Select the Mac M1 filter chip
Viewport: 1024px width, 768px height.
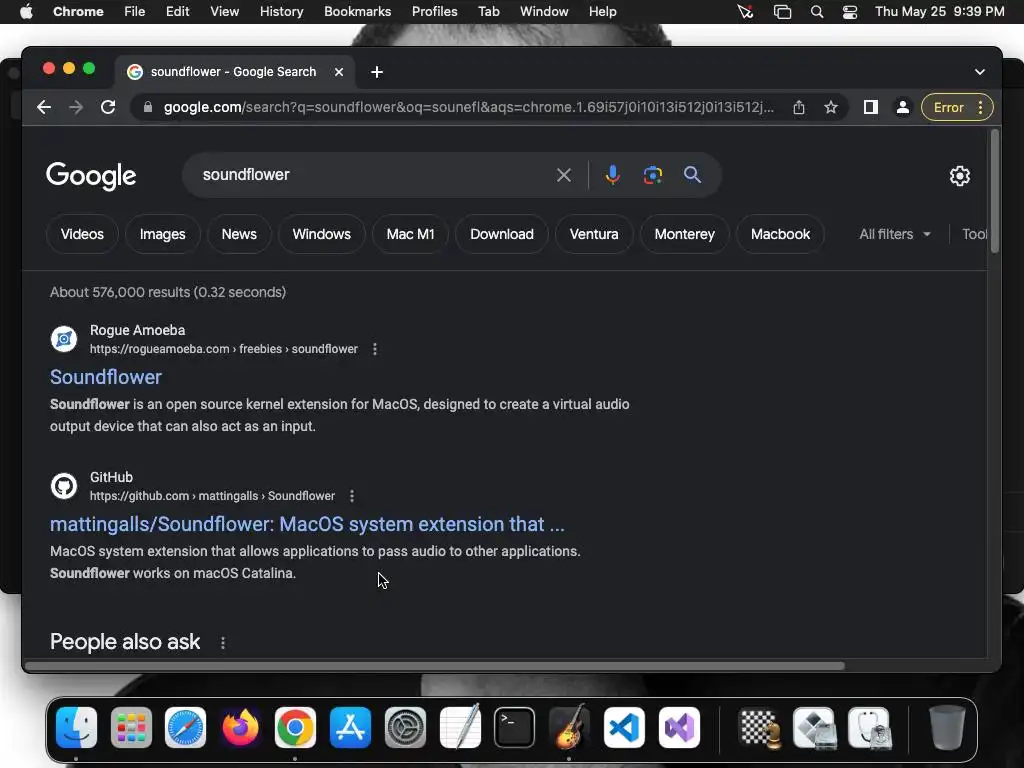[x=410, y=234]
